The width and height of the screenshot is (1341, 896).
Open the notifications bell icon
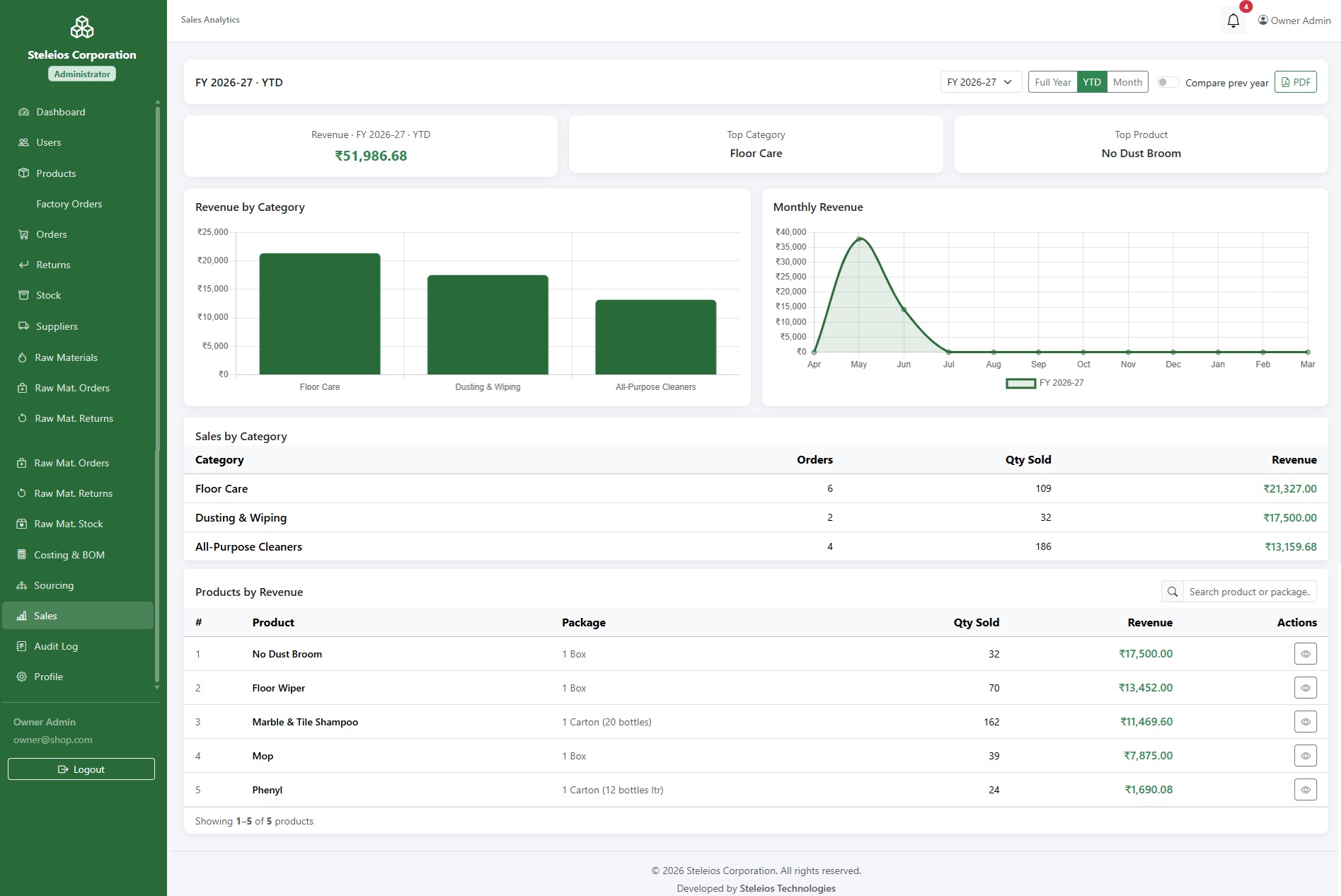1233,21
